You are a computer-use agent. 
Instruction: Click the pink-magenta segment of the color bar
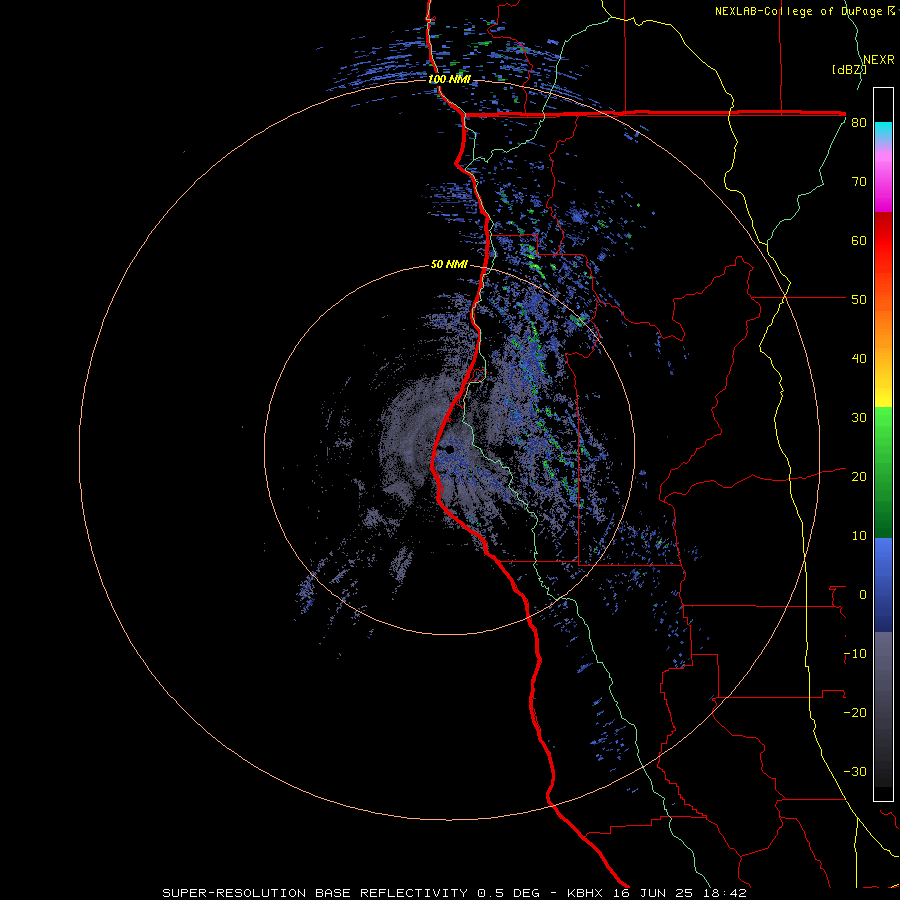tap(883, 178)
